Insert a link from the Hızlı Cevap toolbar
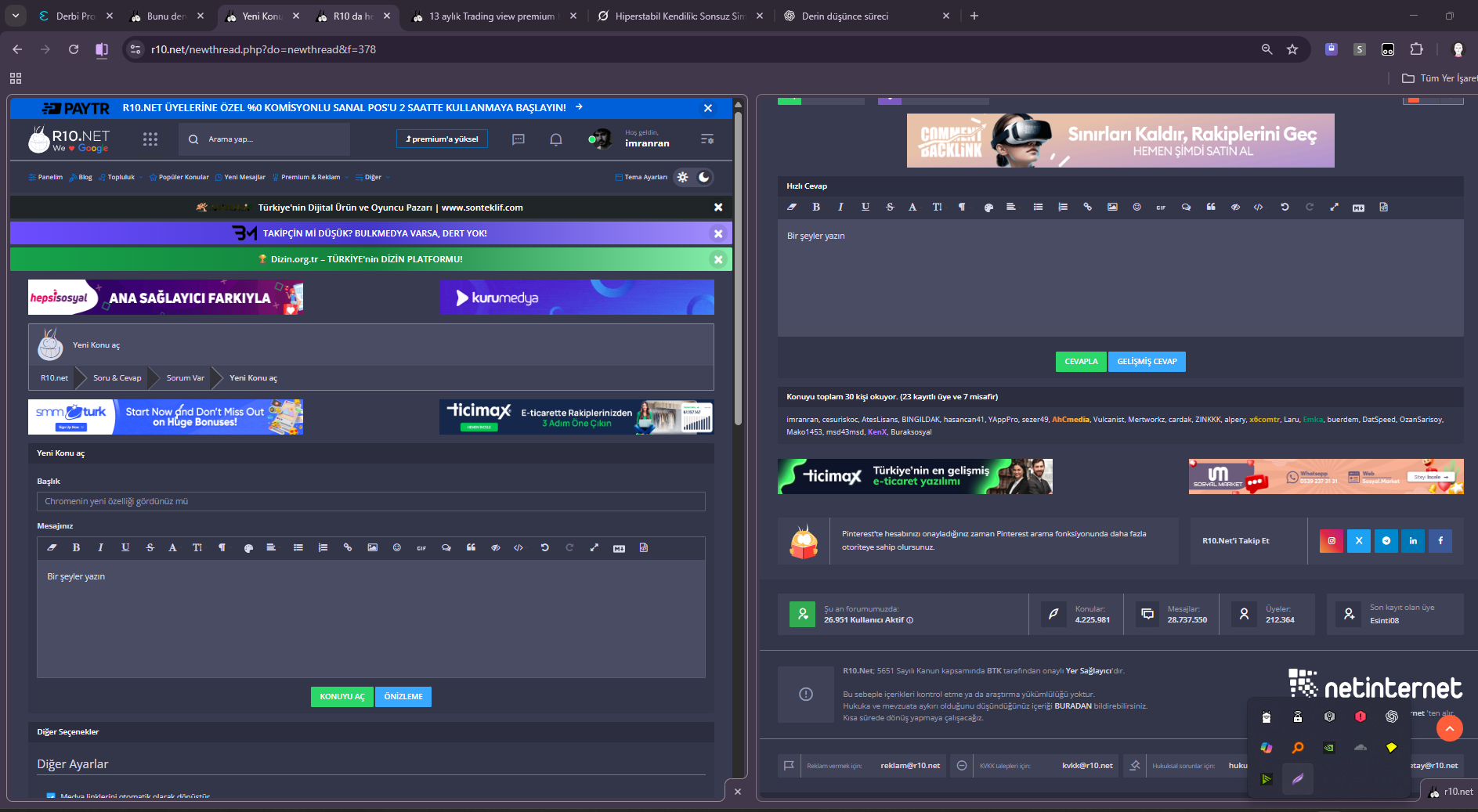 pos(1087,208)
